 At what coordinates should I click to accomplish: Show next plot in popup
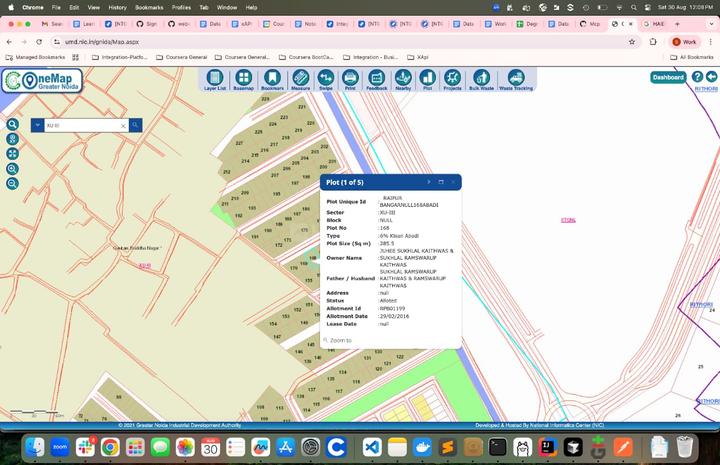429,182
